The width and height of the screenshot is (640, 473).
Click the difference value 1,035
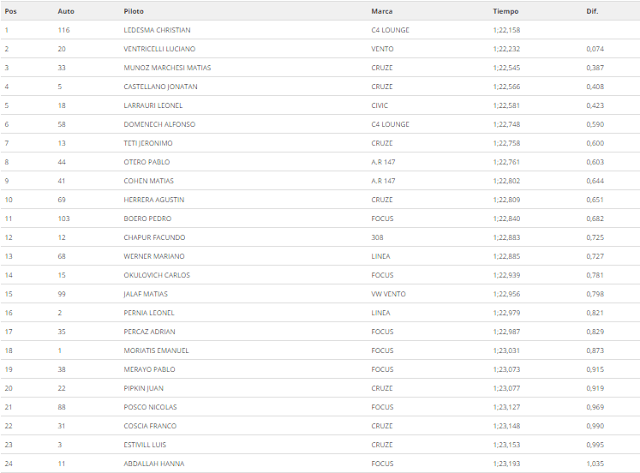point(595,464)
